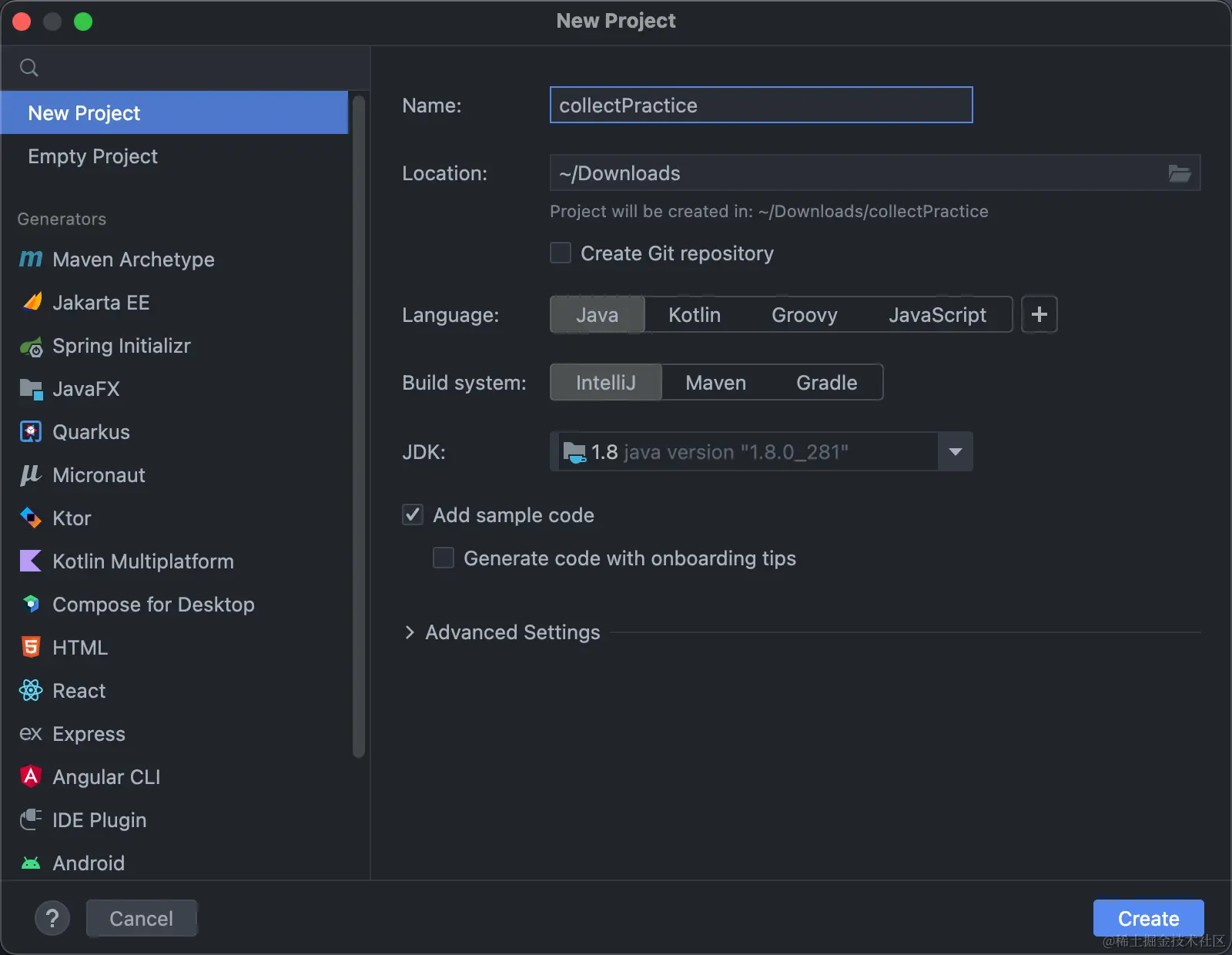Image resolution: width=1232 pixels, height=955 pixels.
Task: Click the Create button
Action: pyautogui.click(x=1148, y=918)
